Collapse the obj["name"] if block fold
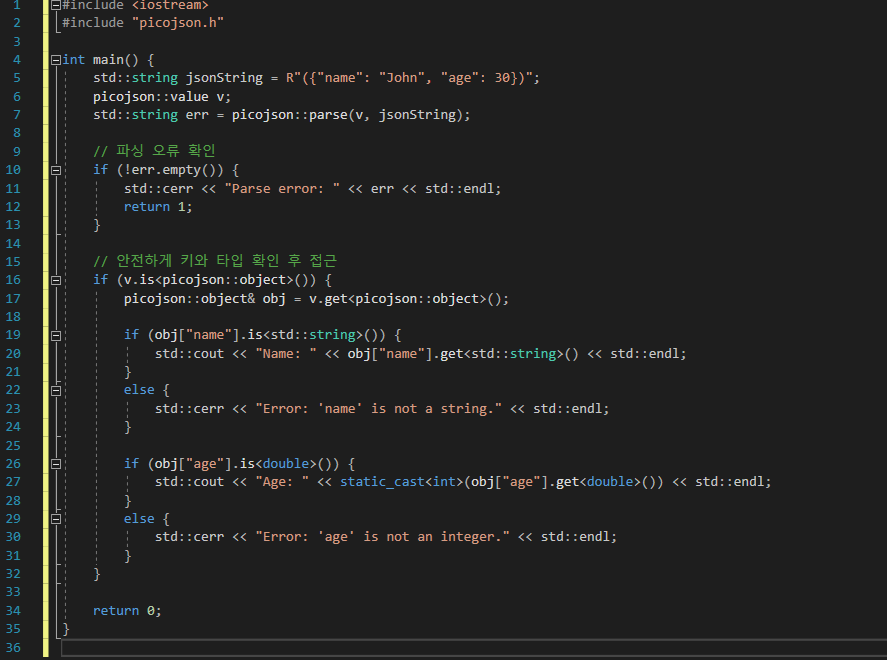Image resolution: width=887 pixels, height=660 pixels. pos(55,335)
